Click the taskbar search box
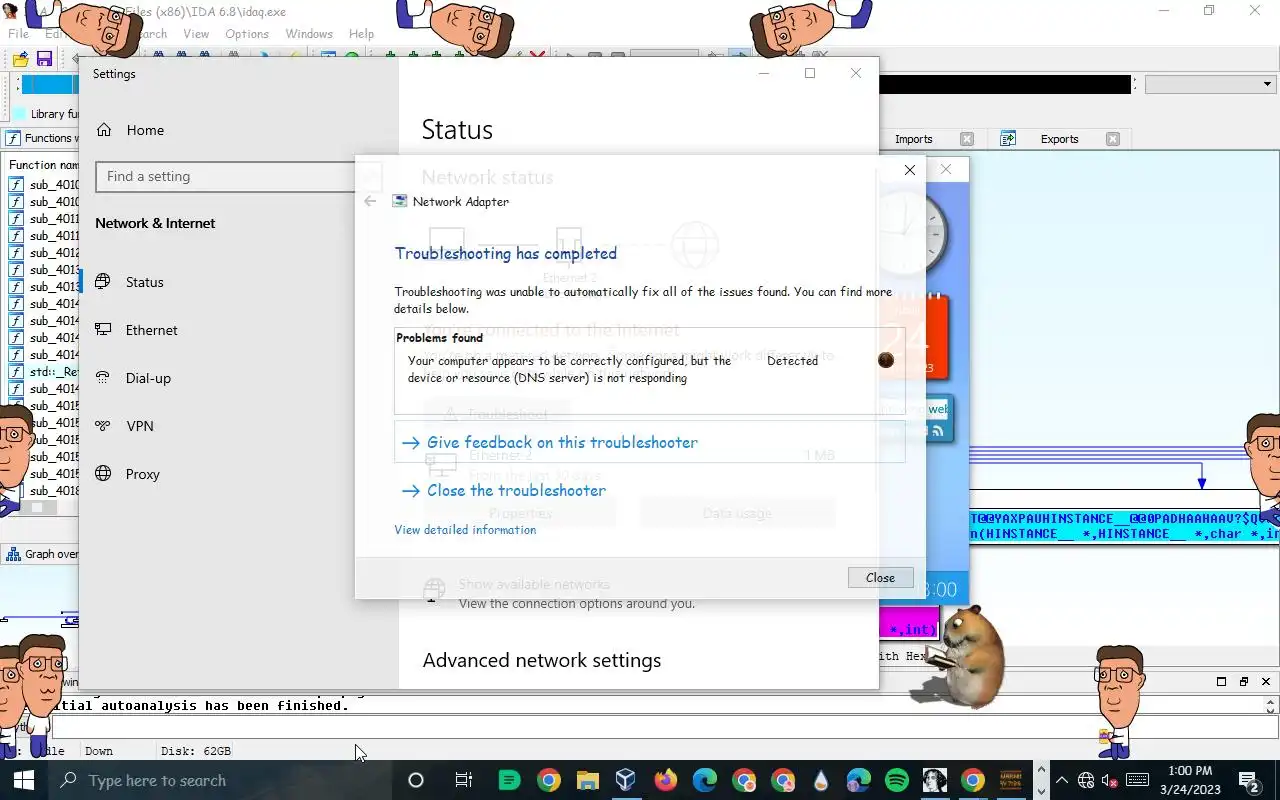Image resolution: width=1280 pixels, height=800 pixels. (222, 780)
